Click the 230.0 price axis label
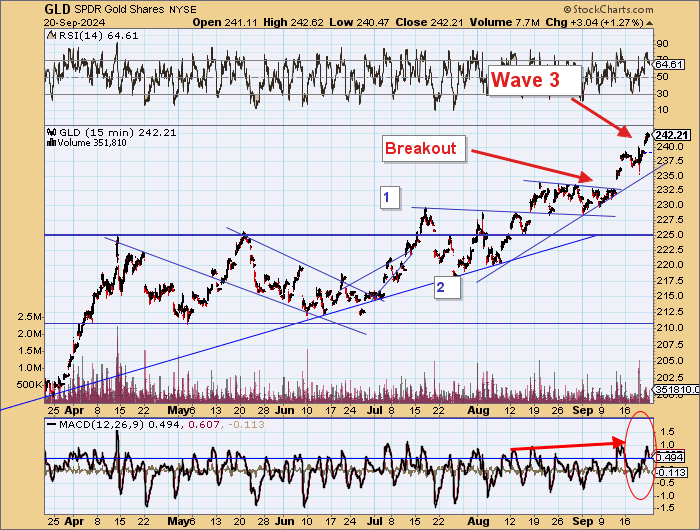This screenshot has height=530, width=700. pos(670,205)
